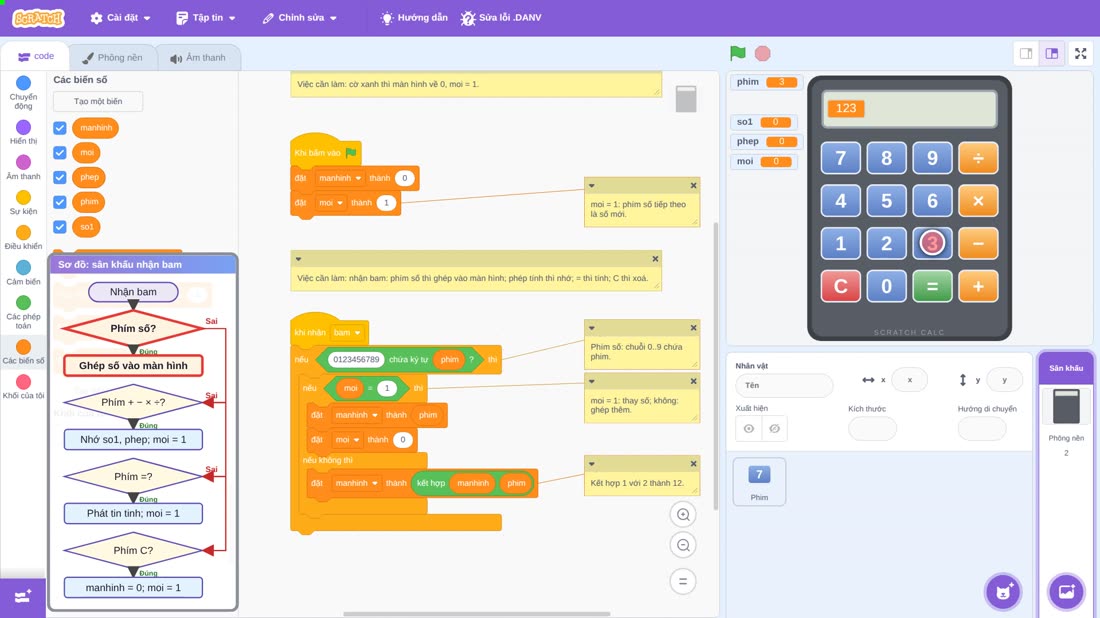Select the Hiển thị block category
1100x618 pixels.
[x=23, y=132]
